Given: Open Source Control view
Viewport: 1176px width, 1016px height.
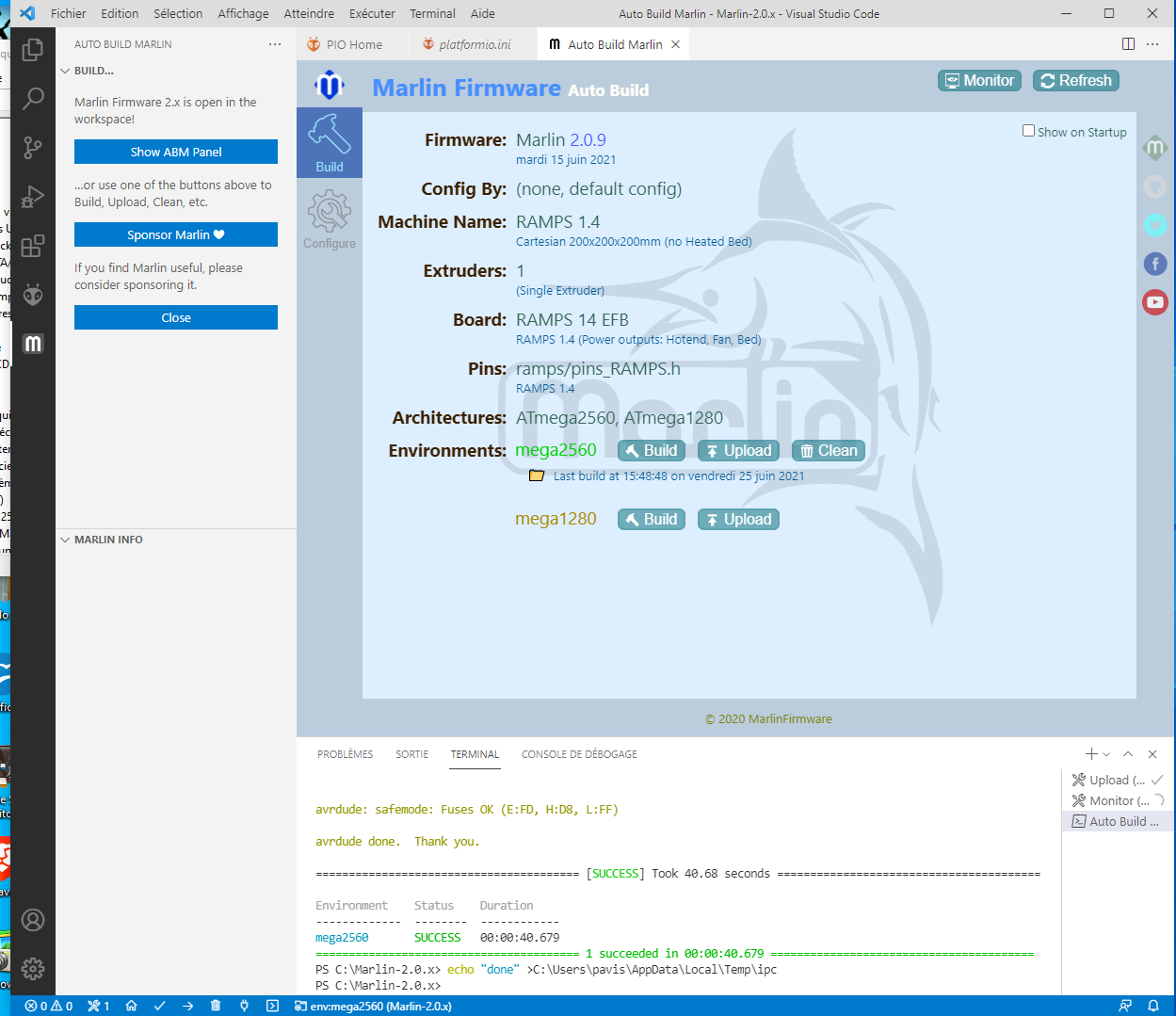Looking at the screenshot, I should click(x=33, y=147).
